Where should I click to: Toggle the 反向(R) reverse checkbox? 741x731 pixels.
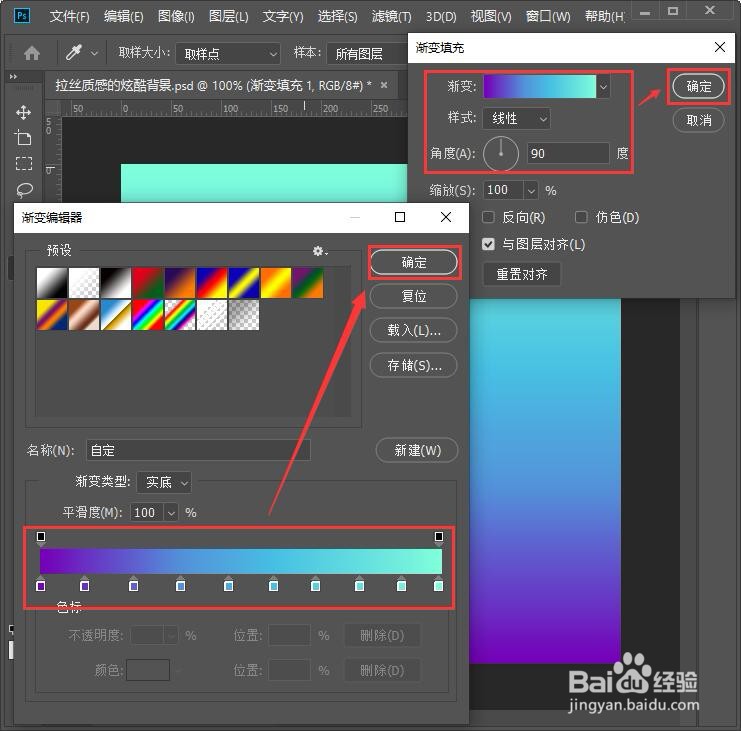pyautogui.click(x=488, y=217)
